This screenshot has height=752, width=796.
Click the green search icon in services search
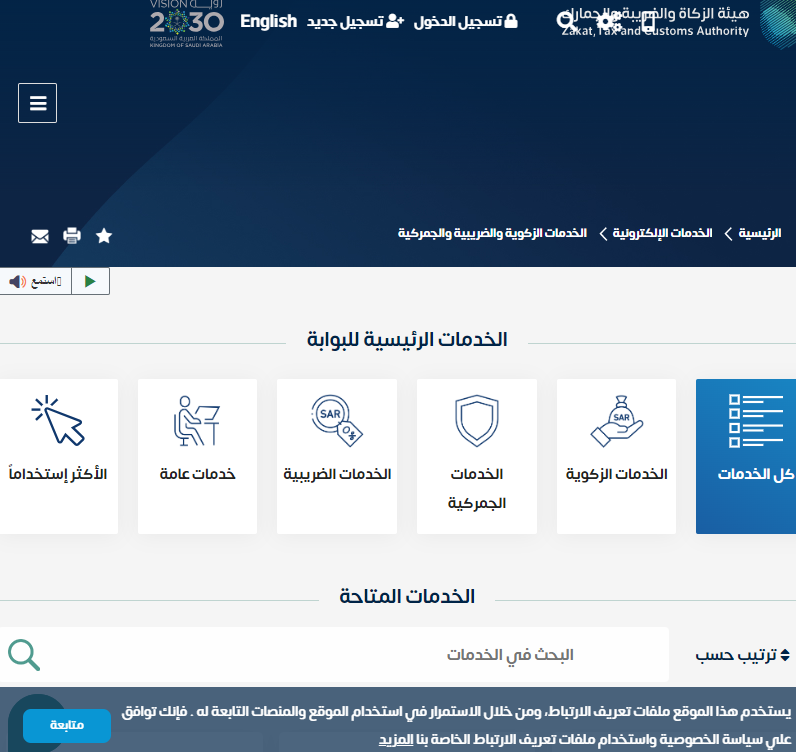coord(24,655)
